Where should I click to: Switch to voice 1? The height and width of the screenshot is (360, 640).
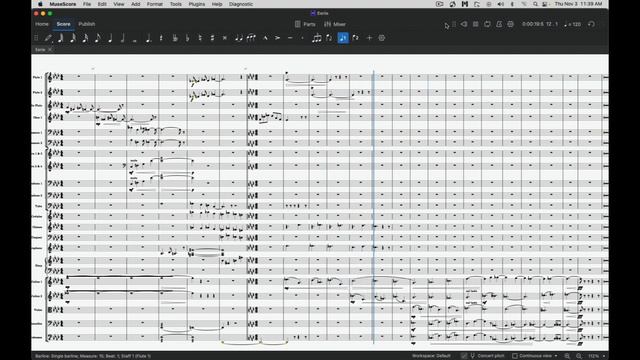(343, 38)
